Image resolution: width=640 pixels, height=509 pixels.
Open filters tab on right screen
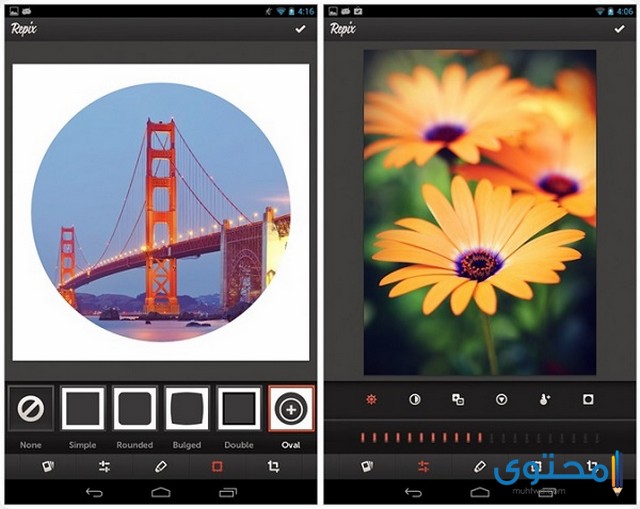click(367, 466)
